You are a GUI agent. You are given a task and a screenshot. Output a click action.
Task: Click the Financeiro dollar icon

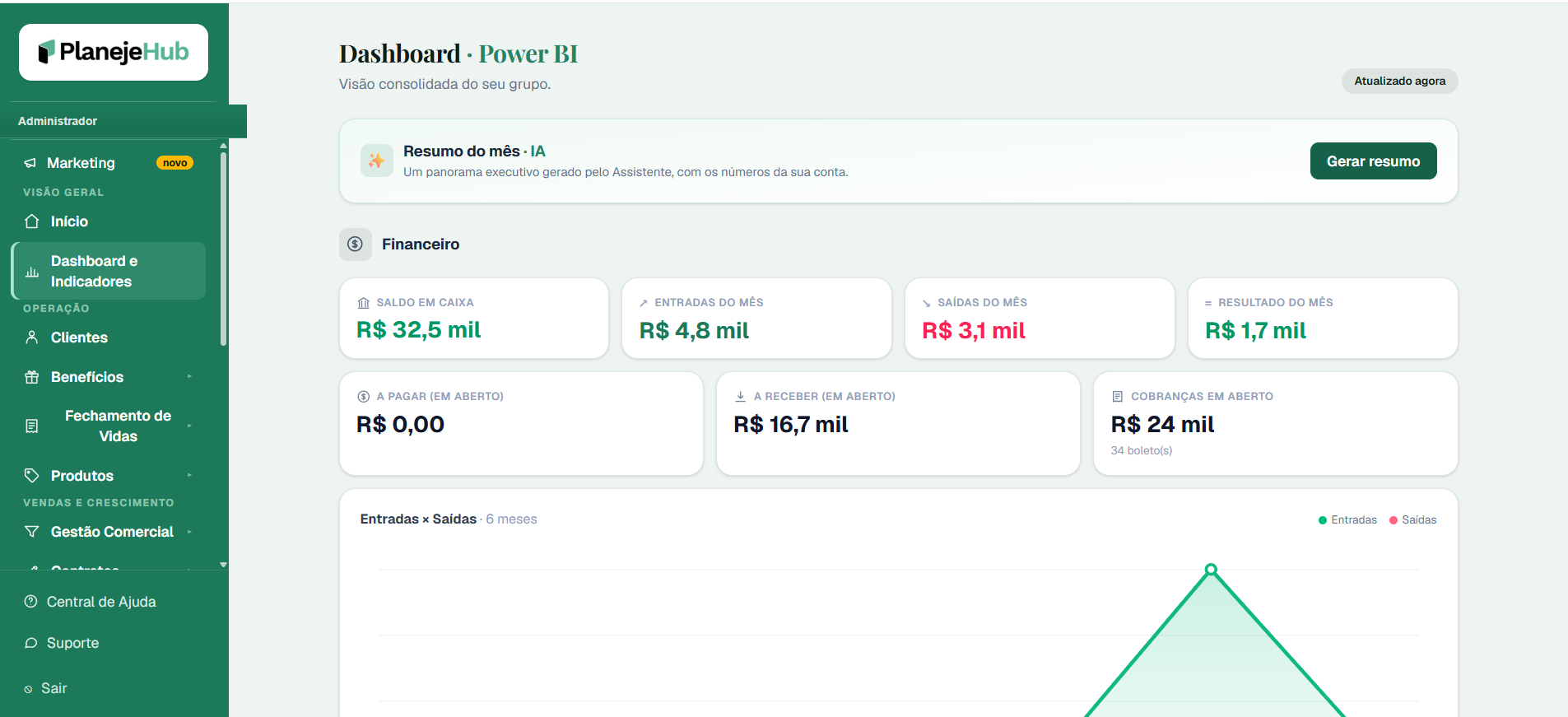point(356,244)
